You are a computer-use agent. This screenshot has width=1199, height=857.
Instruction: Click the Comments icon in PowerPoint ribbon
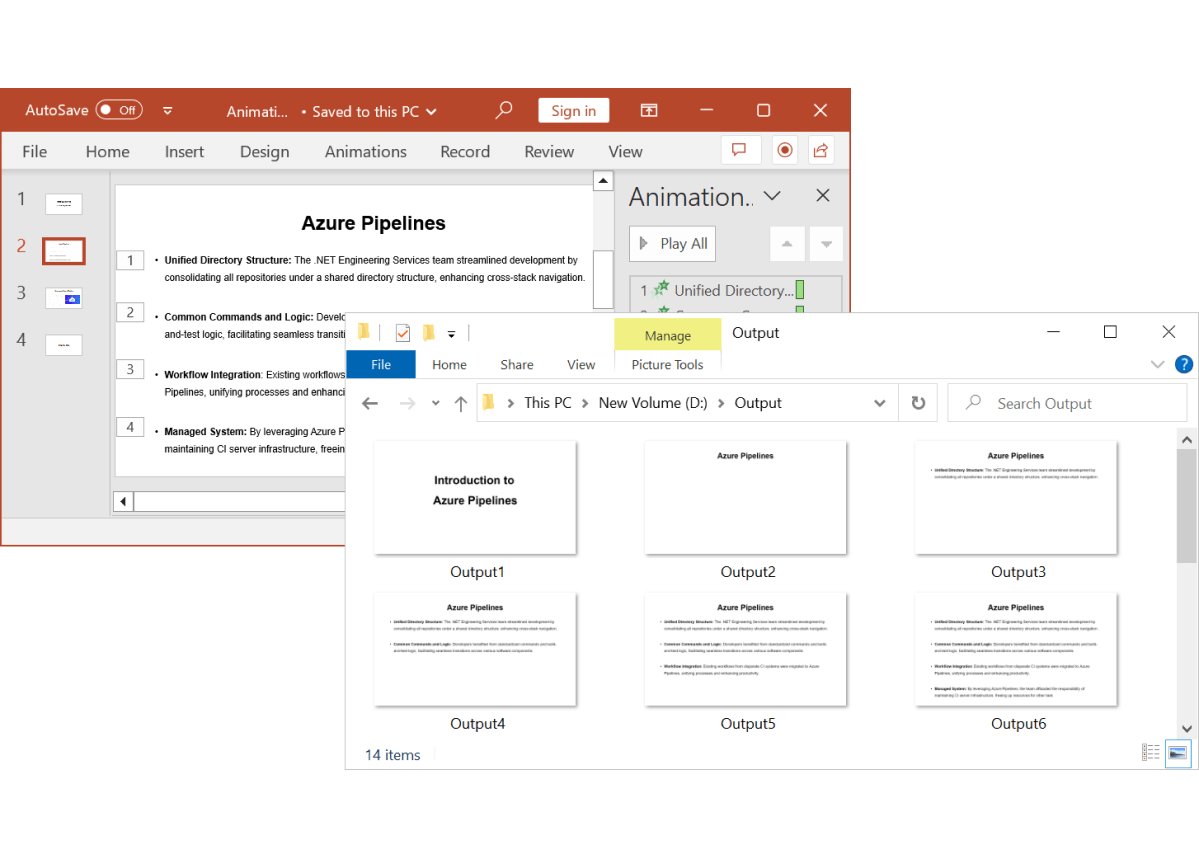(739, 150)
